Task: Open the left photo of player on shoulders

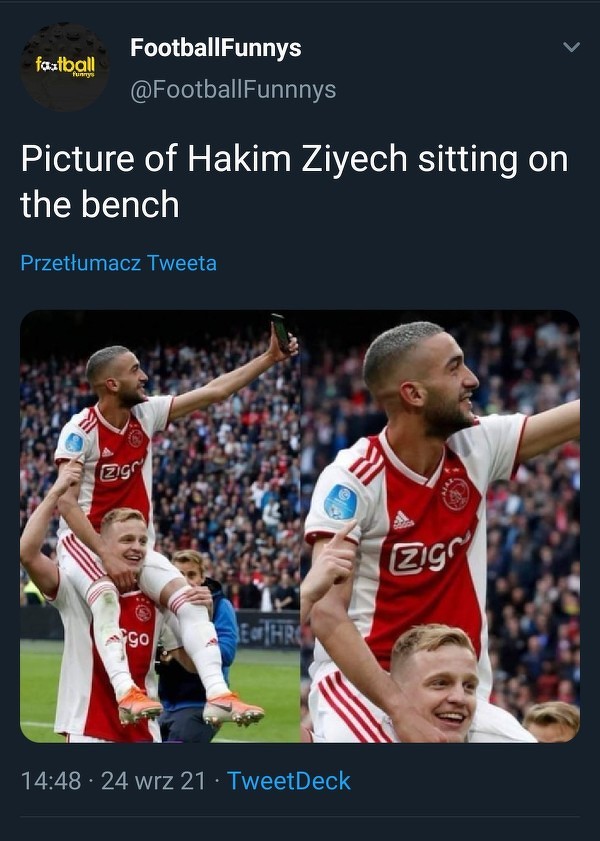Action: [x=160, y=526]
